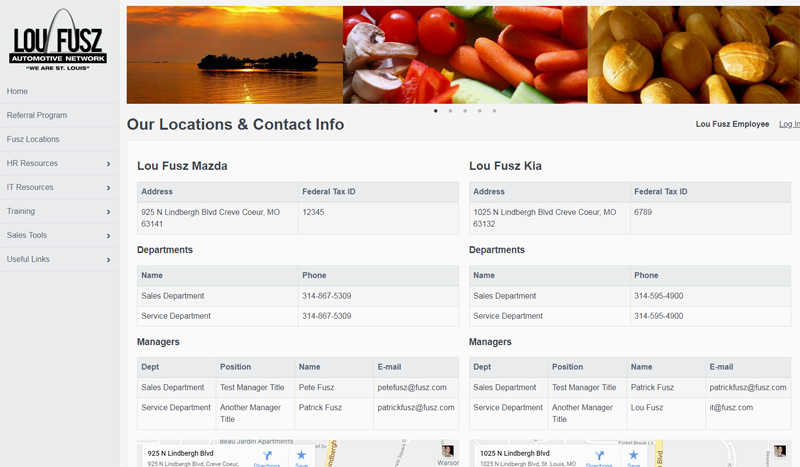Click the Lou Fusz Mazda heading
This screenshot has width=800, height=467.
(182, 166)
